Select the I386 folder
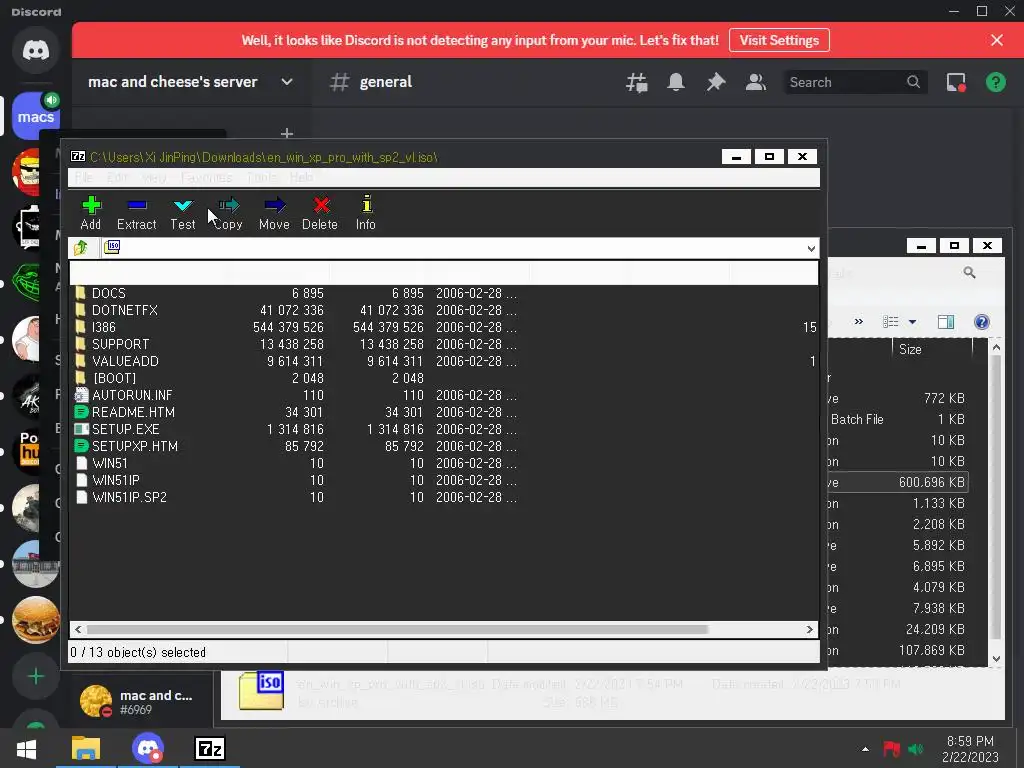This screenshot has width=1024, height=768. 103,327
